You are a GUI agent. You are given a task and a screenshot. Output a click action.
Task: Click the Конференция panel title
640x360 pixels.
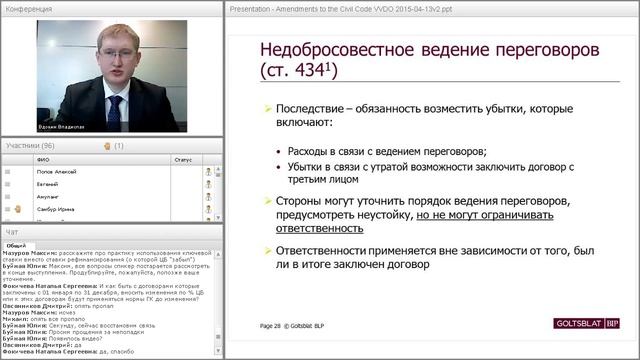click(29, 9)
